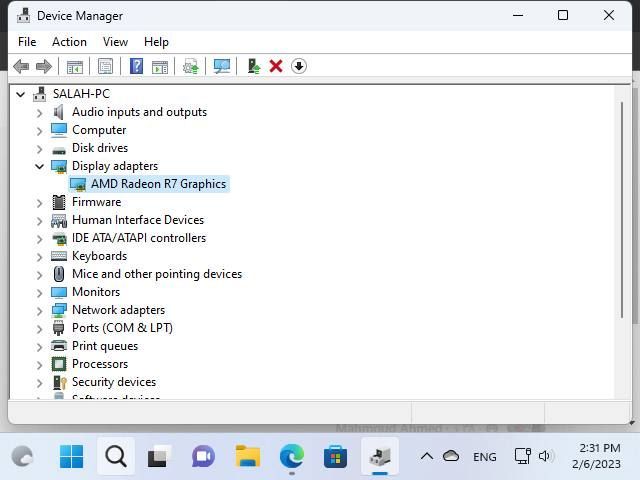The height and width of the screenshot is (480, 640).
Task: Collapse the SALAH-PC root node
Action: (x=20, y=95)
